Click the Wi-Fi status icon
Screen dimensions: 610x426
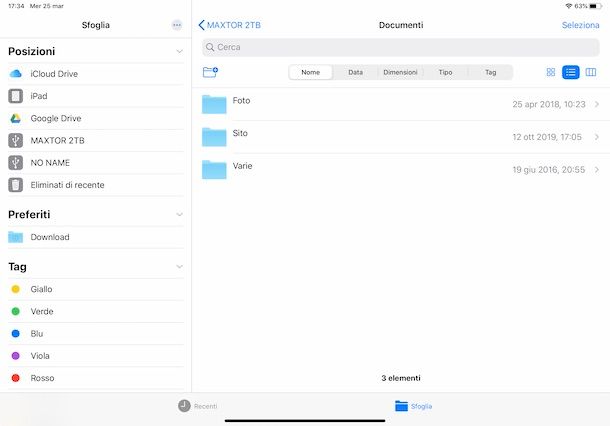point(568,6)
